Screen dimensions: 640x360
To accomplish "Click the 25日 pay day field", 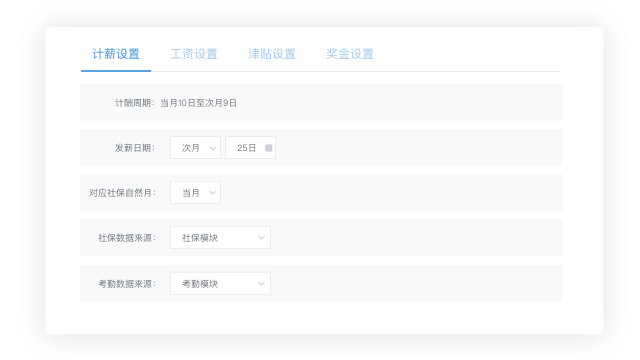I will pos(251,148).
